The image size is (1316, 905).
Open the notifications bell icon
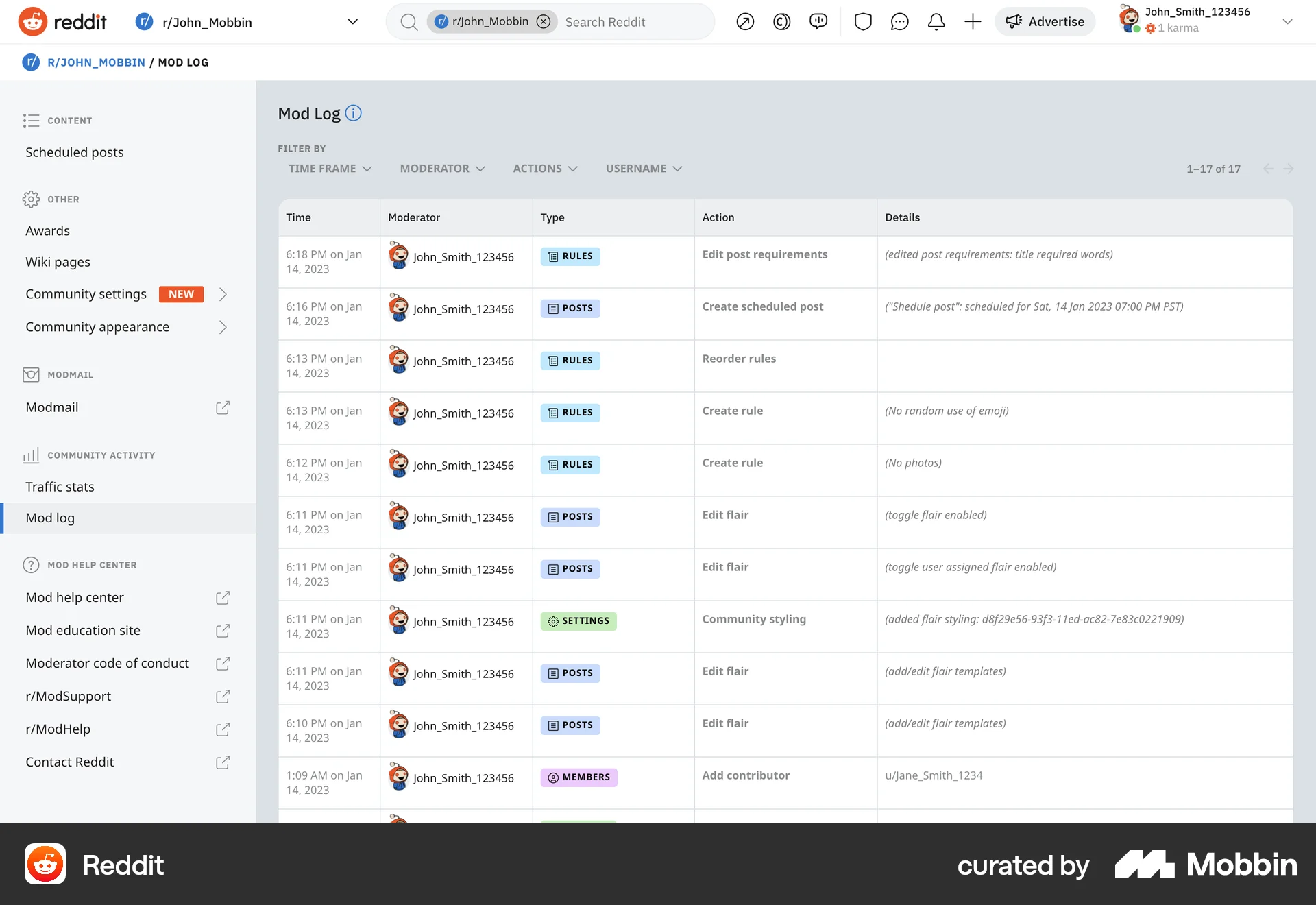point(936,21)
